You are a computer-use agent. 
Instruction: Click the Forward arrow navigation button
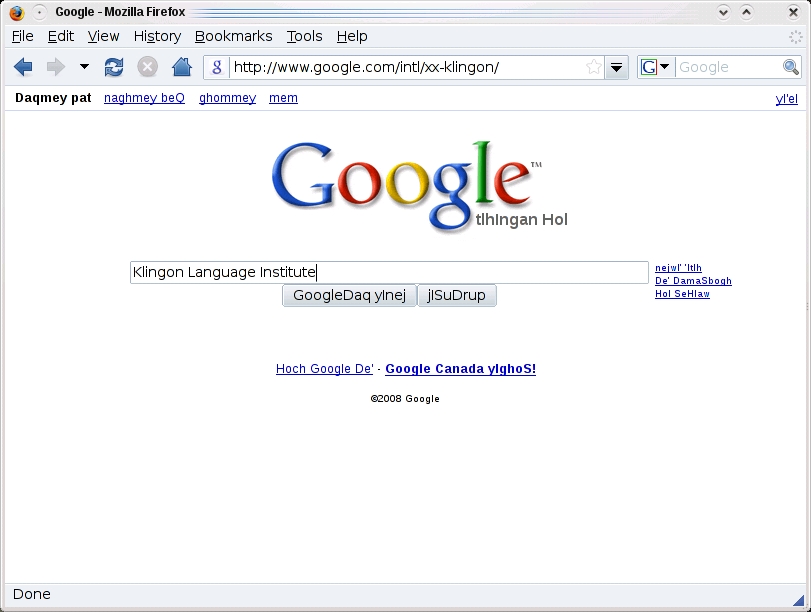coord(55,67)
